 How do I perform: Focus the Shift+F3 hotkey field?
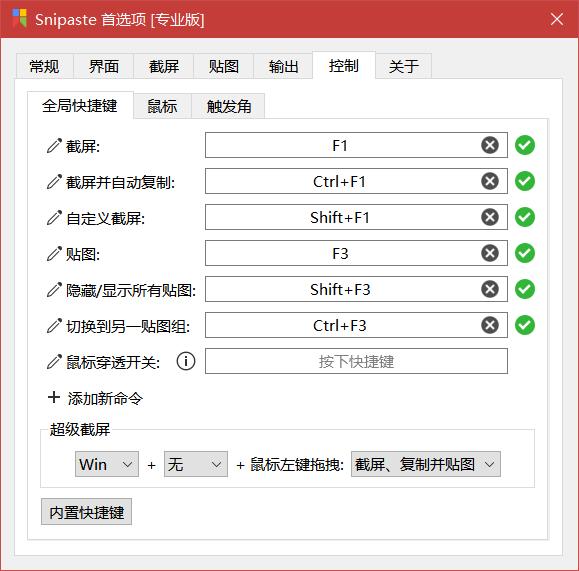click(356, 289)
